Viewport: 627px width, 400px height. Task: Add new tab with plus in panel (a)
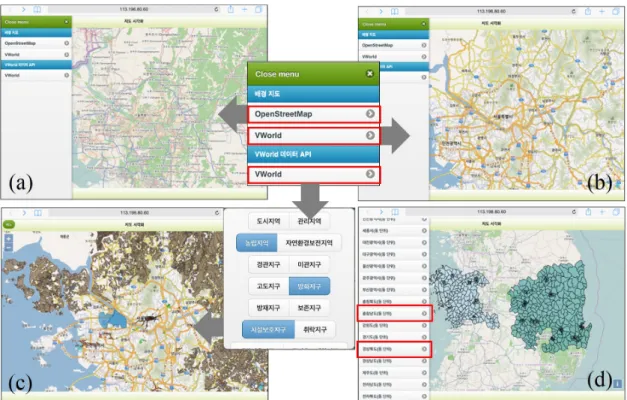pyautogui.click(x=244, y=10)
